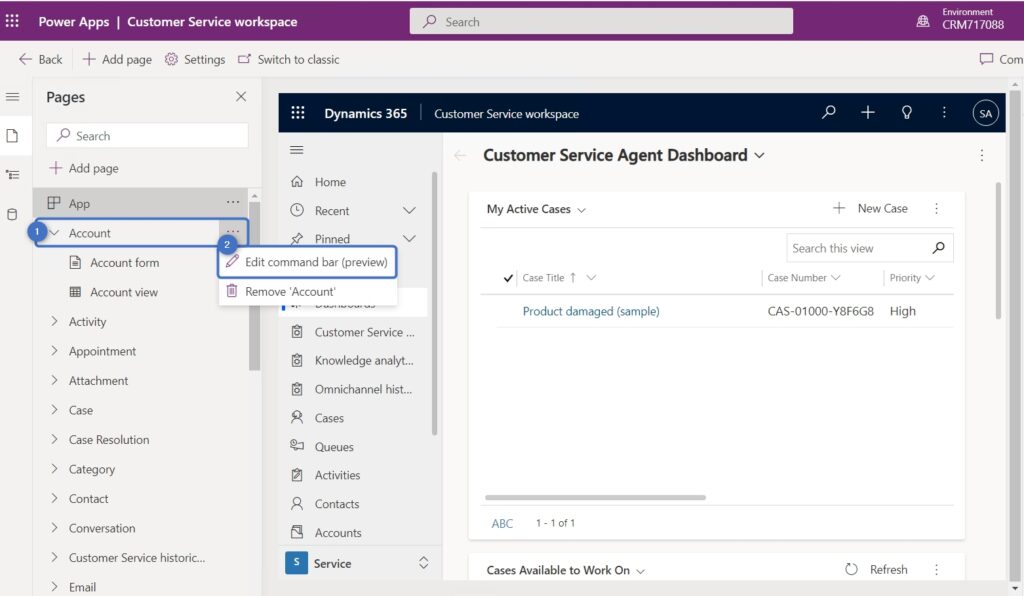Click the Environment icon in header
1024x596 pixels.
coord(923,21)
